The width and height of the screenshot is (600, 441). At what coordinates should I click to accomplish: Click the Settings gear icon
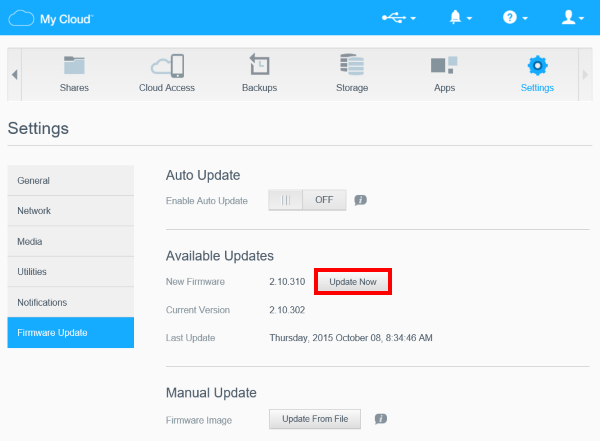point(537,65)
